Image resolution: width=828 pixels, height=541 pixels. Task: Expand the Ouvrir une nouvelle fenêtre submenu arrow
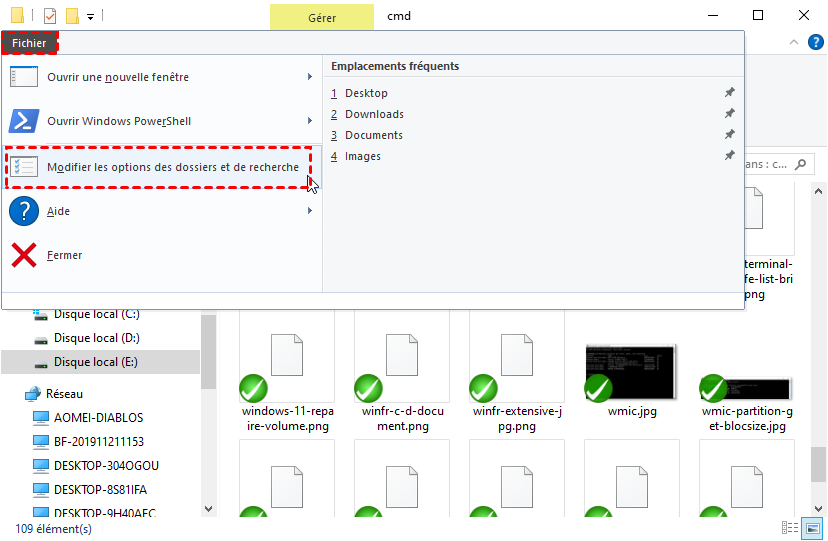click(x=310, y=77)
